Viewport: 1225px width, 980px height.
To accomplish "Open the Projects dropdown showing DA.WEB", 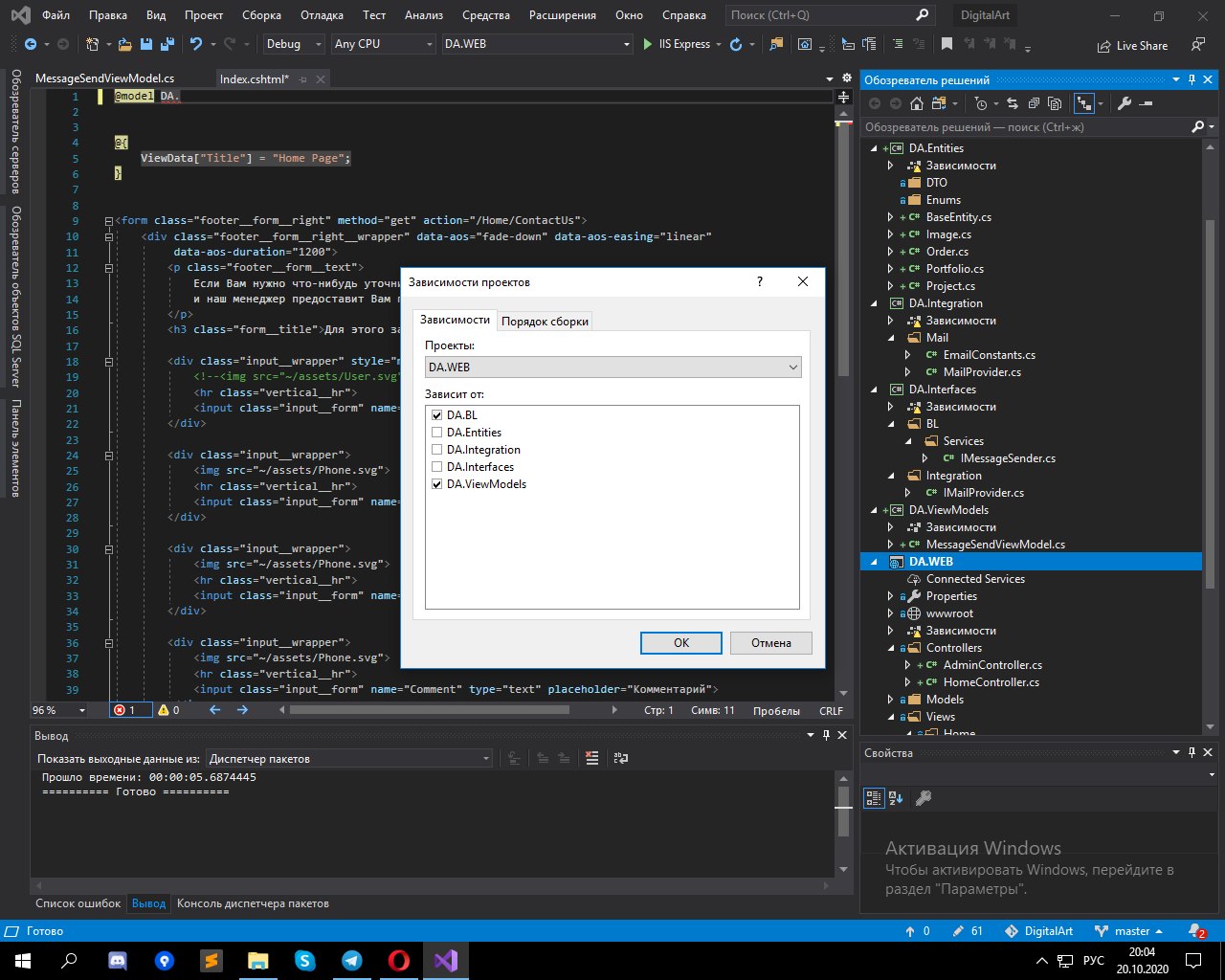I will tap(612, 367).
